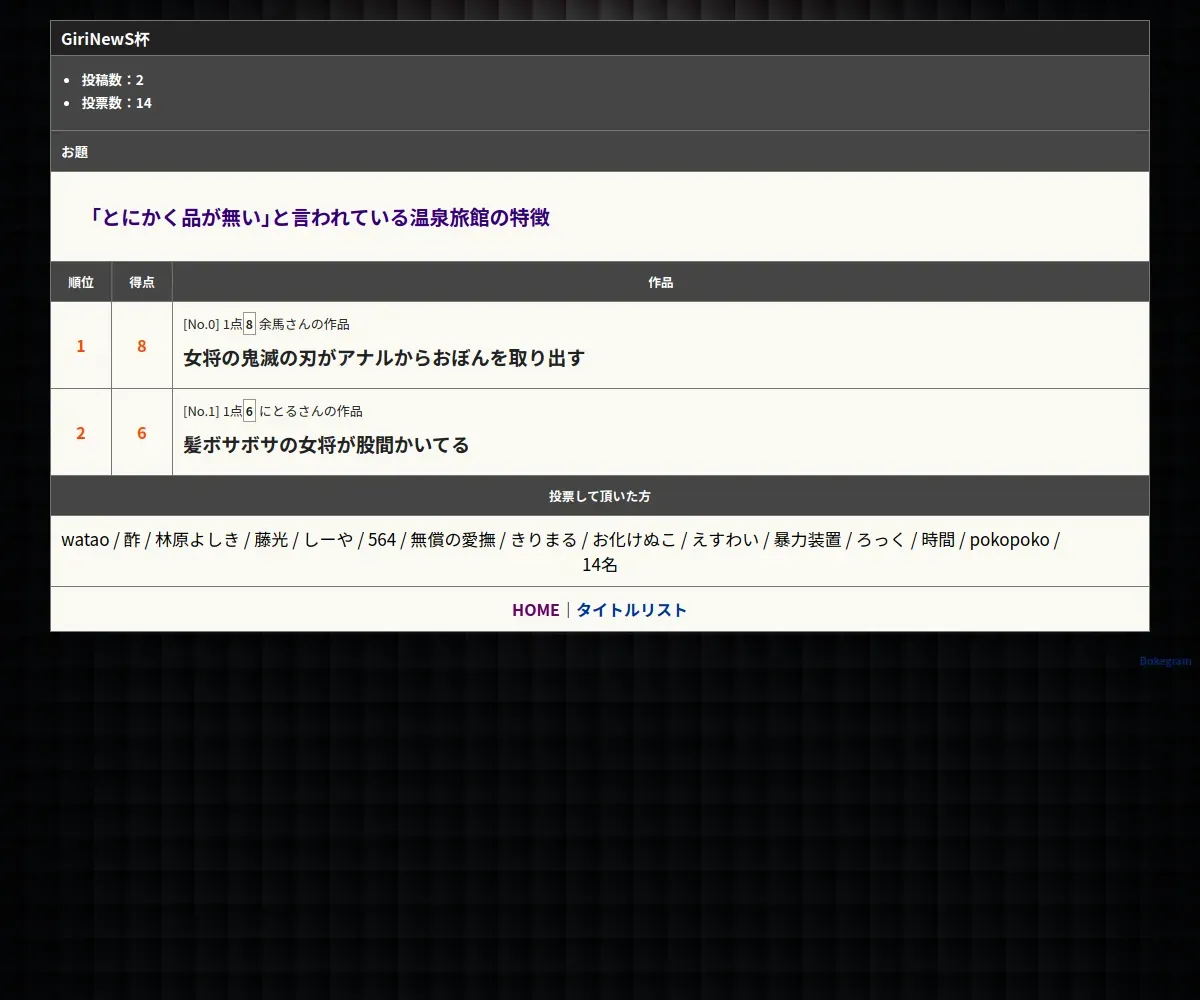Click 余馬さんの作品 entry label
The height and width of the screenshot is (1000, 1200).
[x=304, y=324]
